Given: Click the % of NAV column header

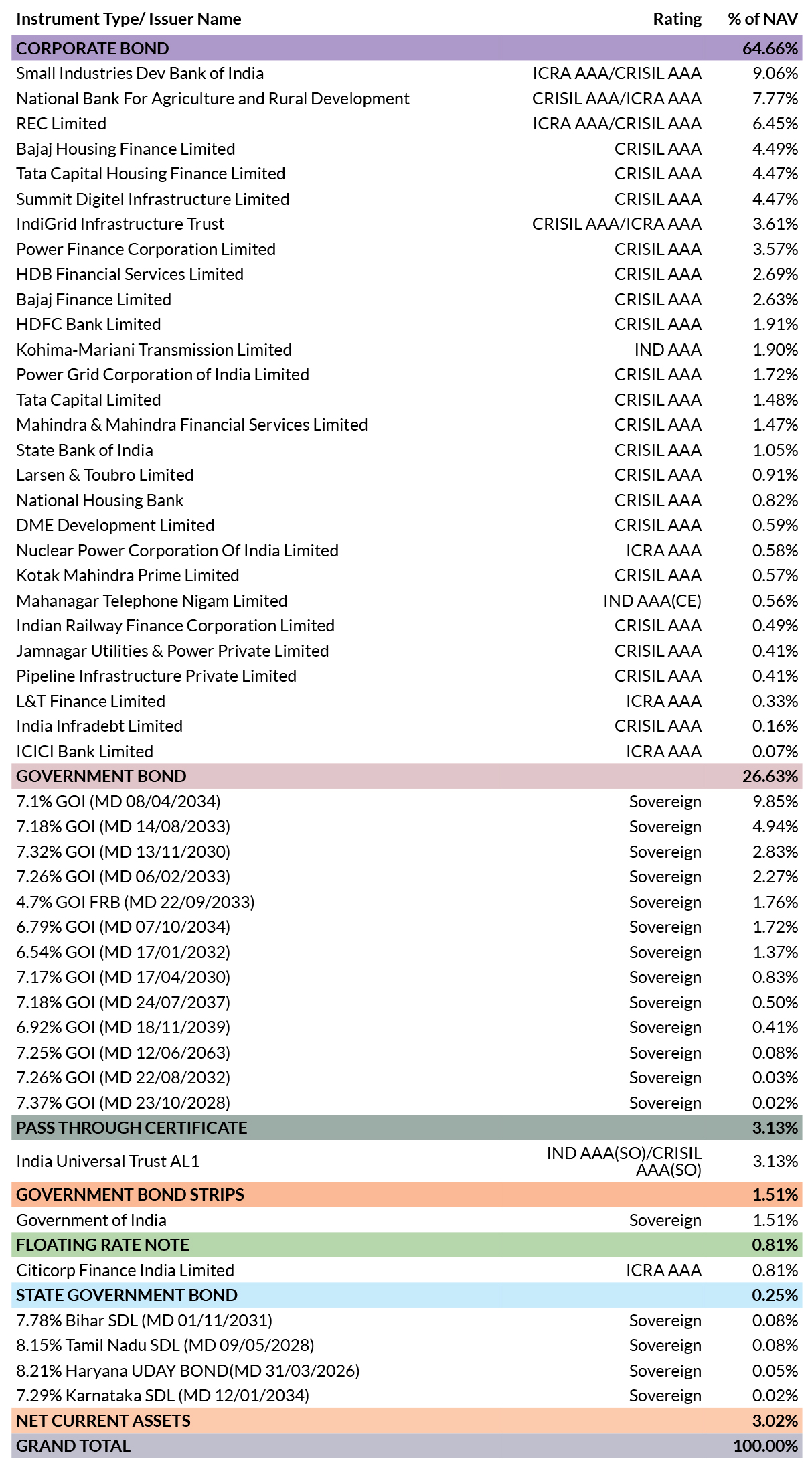Looking at the screenshot, I should (762, 19).
